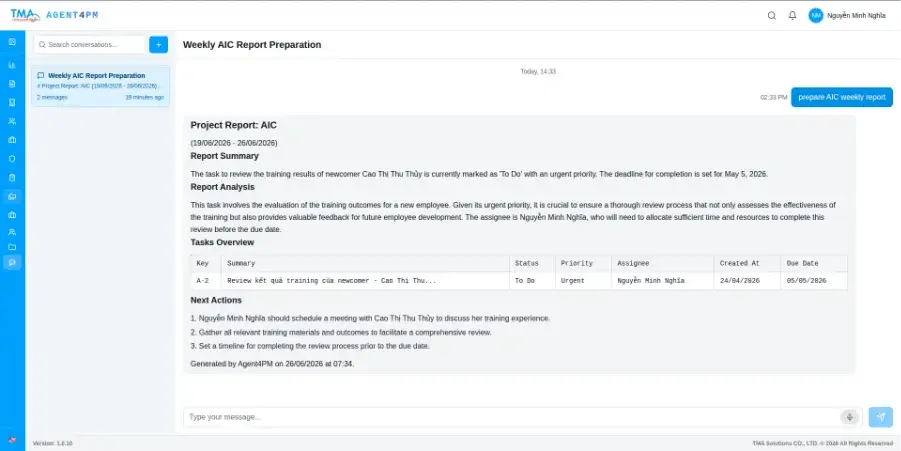Click the Type your message input box

[511, 417]
